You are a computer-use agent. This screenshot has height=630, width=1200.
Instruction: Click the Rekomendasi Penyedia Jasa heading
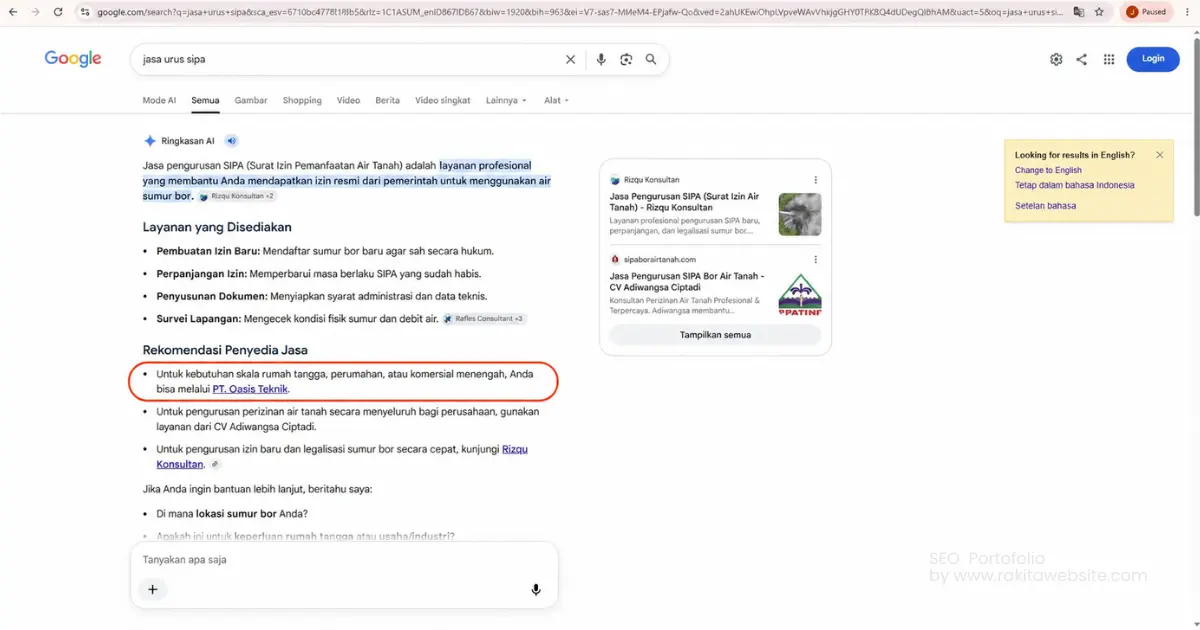225,350
